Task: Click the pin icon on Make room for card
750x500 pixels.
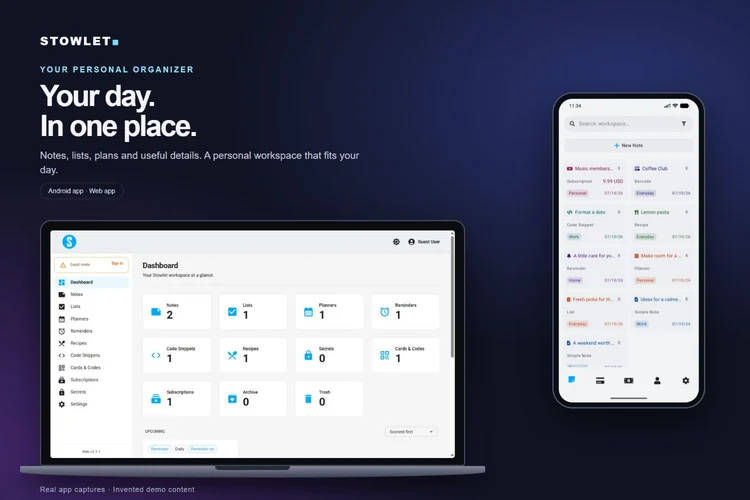Action: click(x=686, y=256)
